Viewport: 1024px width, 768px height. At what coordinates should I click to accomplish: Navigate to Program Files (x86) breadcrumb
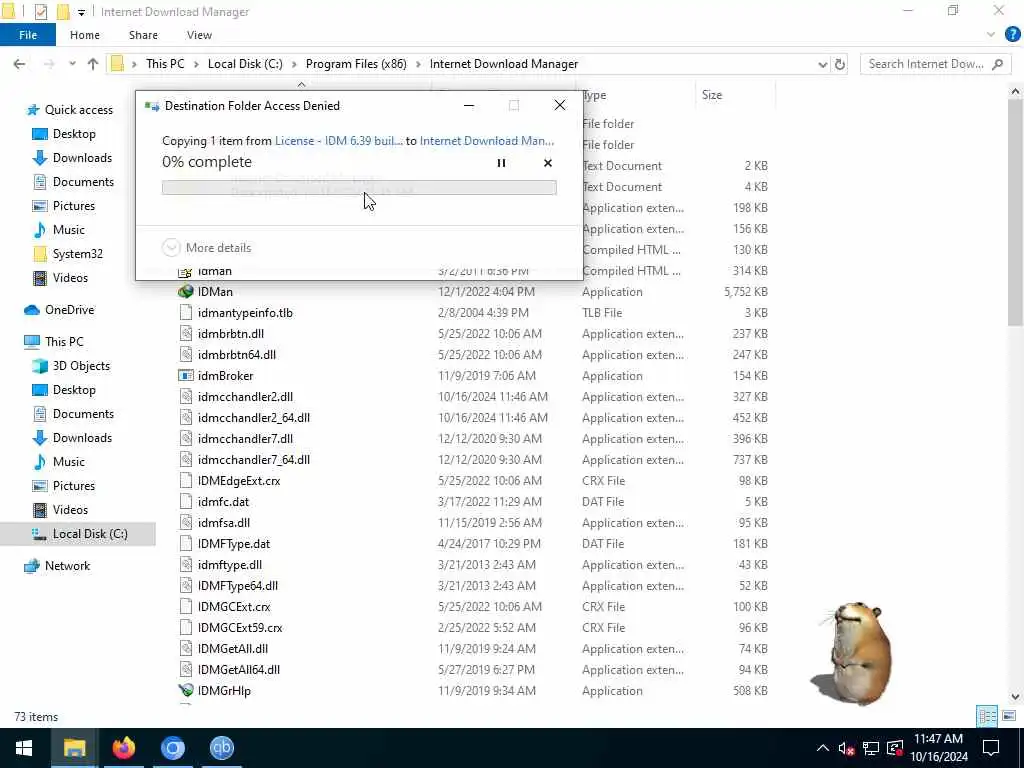click(x=356, y=64)
